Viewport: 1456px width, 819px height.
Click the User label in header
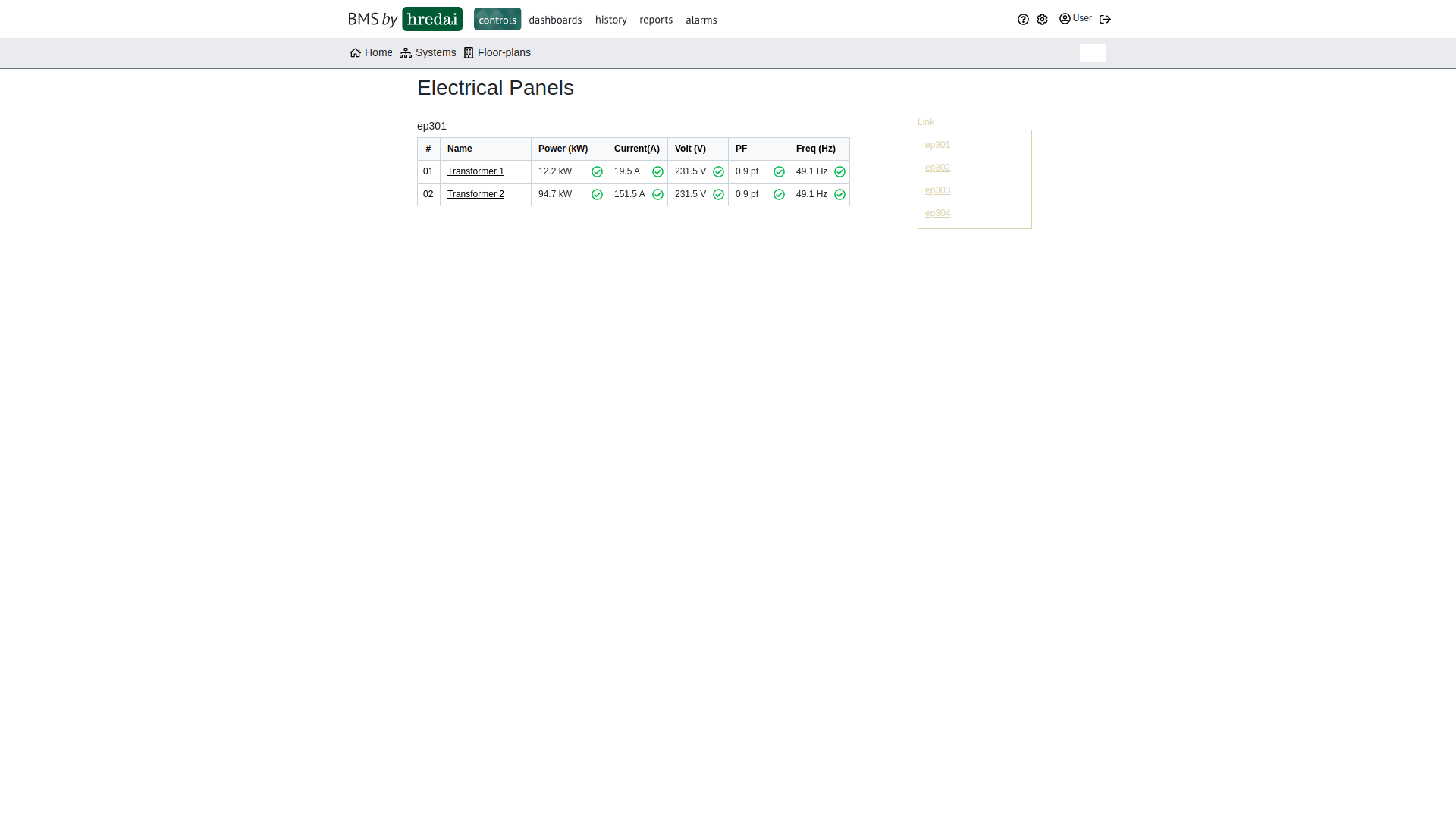(1082, 18)
